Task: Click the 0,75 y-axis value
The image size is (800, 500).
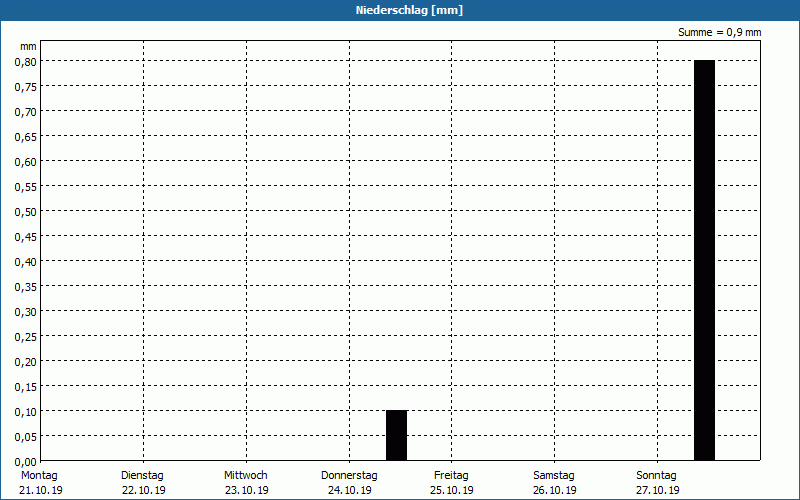Action: [x=26, y=87]
